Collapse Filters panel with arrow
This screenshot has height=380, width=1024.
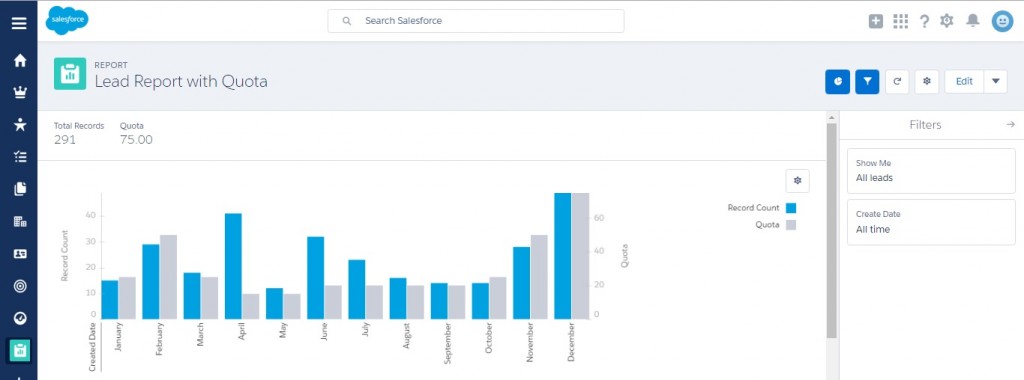[x=1010, y=124]
